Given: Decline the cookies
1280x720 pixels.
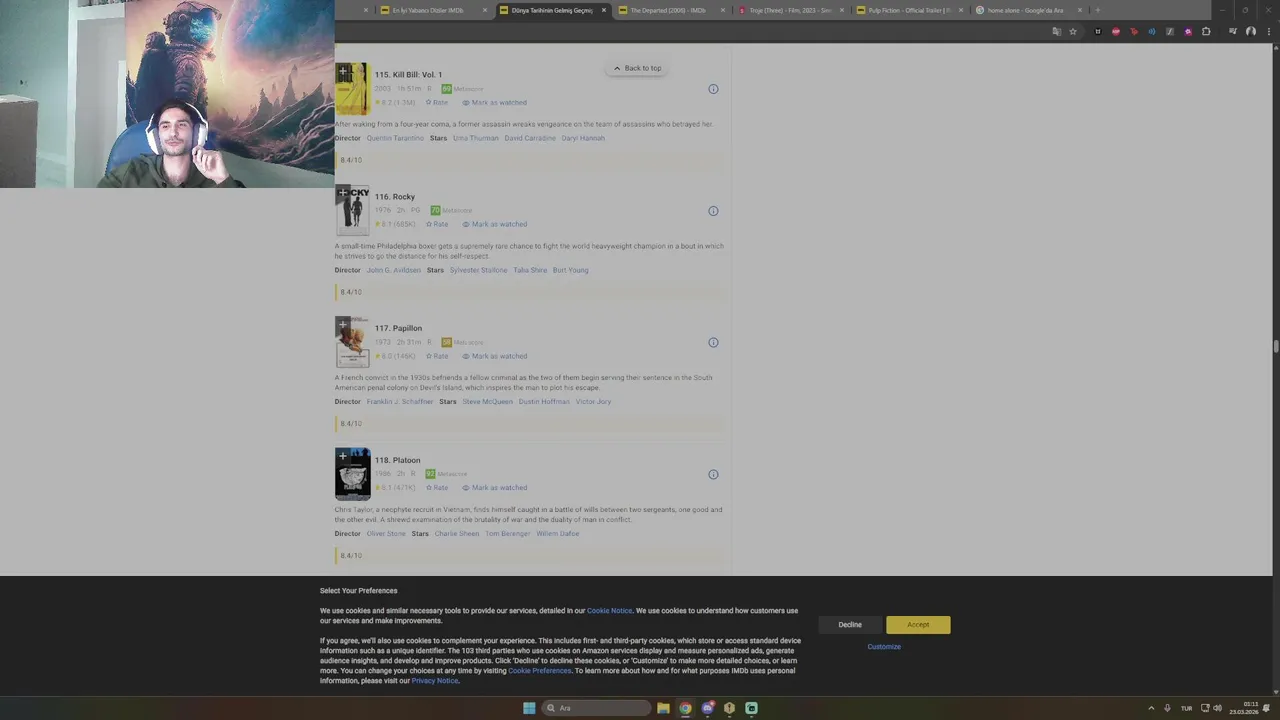Looking at the screenshot, I should [x=850, y=625].
